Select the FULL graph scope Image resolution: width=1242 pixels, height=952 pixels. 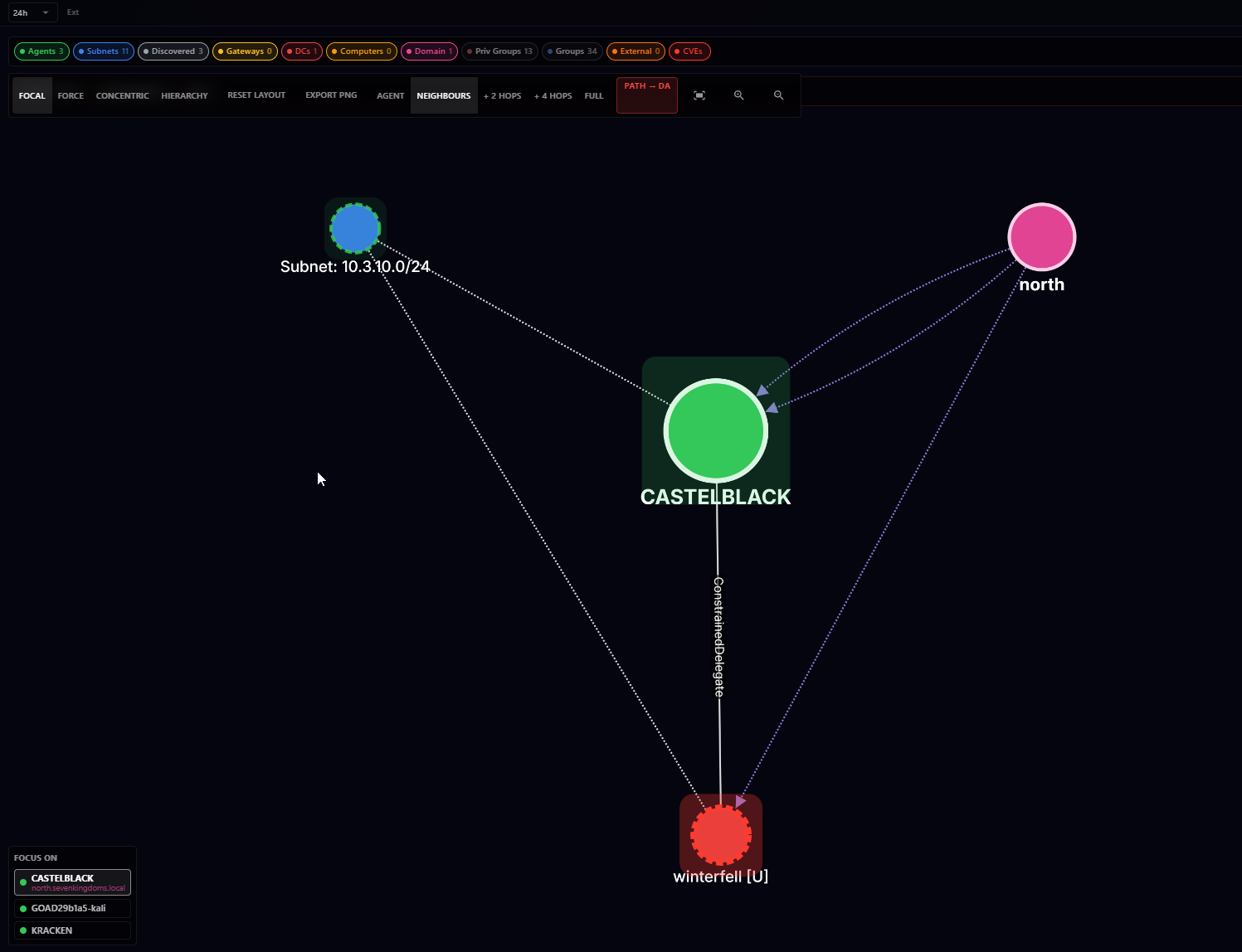[x=594, y=95]
